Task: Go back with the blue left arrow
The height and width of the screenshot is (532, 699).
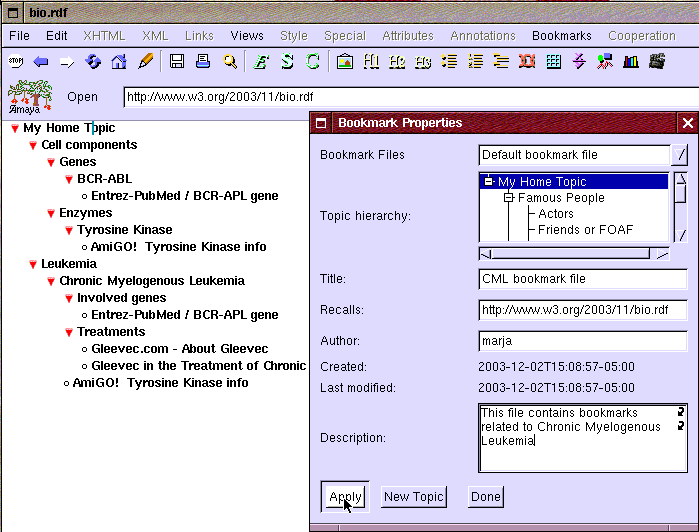Action: (41, 62)
